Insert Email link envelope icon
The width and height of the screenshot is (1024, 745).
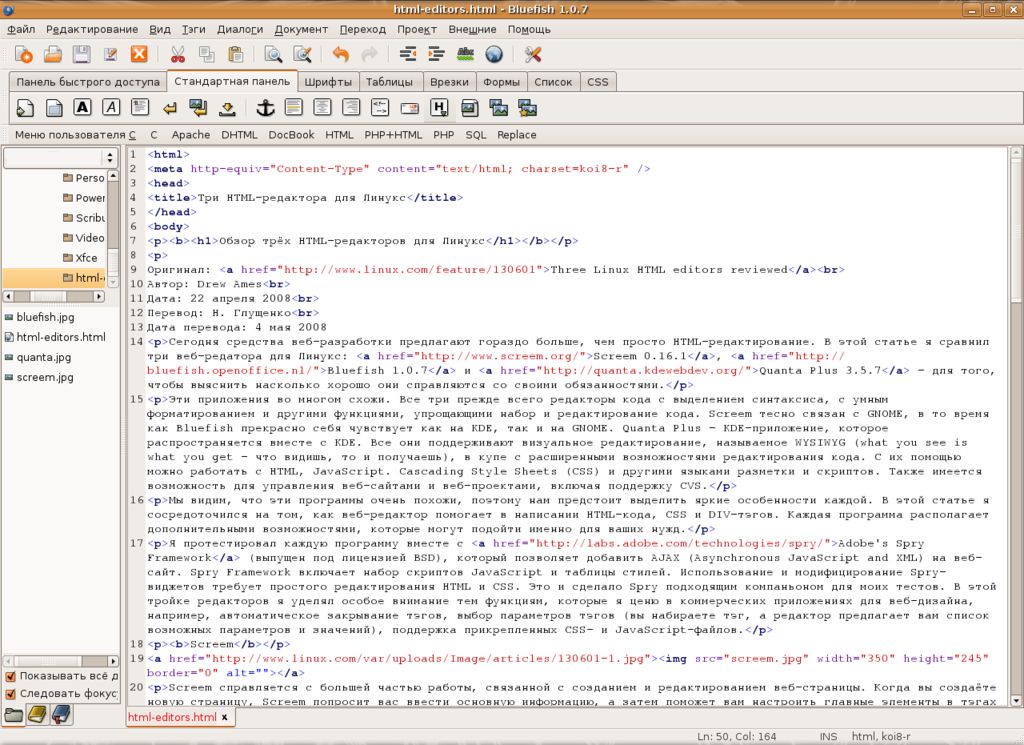coord(409,108)
